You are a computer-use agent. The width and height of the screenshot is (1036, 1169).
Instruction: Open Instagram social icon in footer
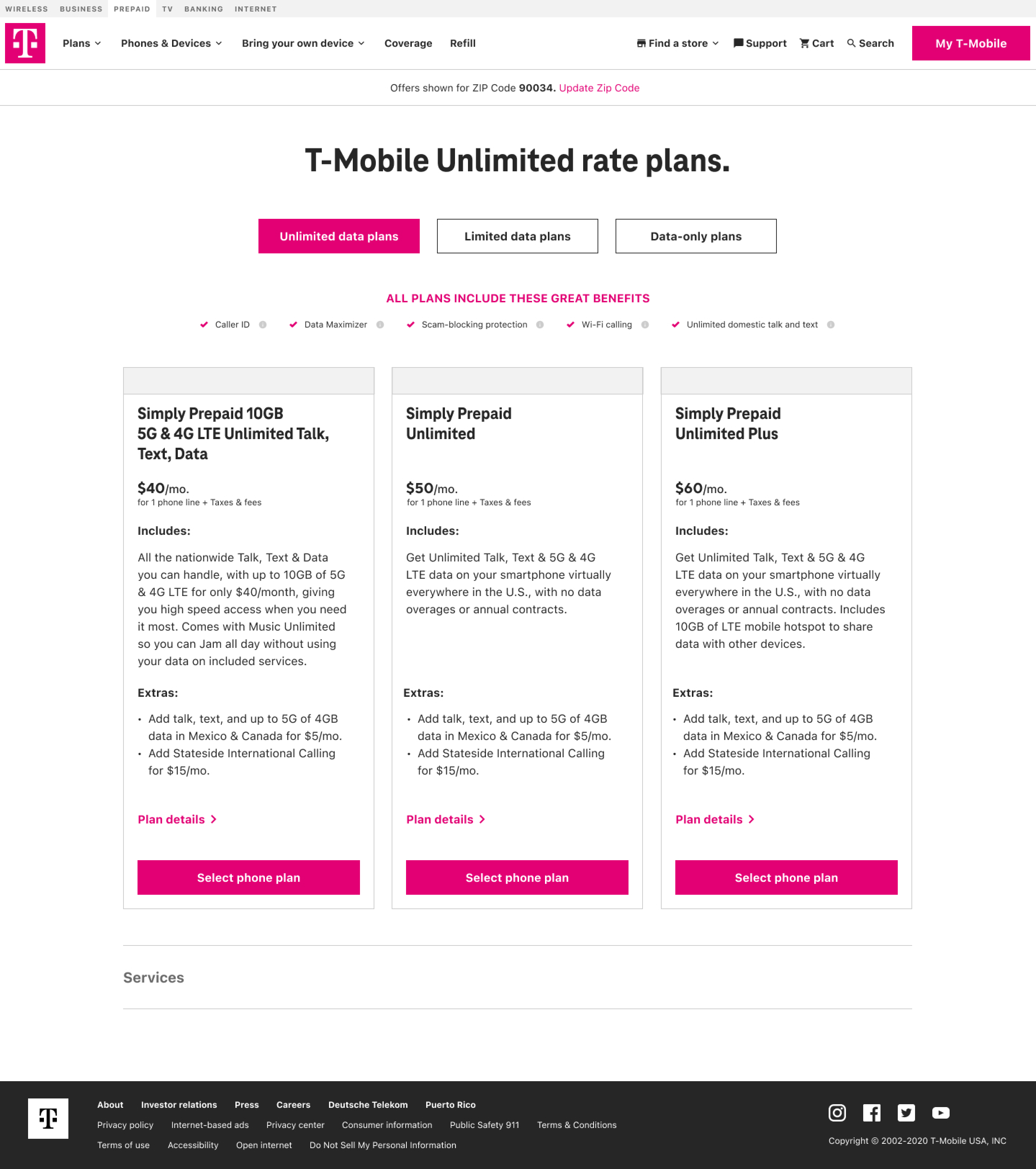pos(837,1112)
